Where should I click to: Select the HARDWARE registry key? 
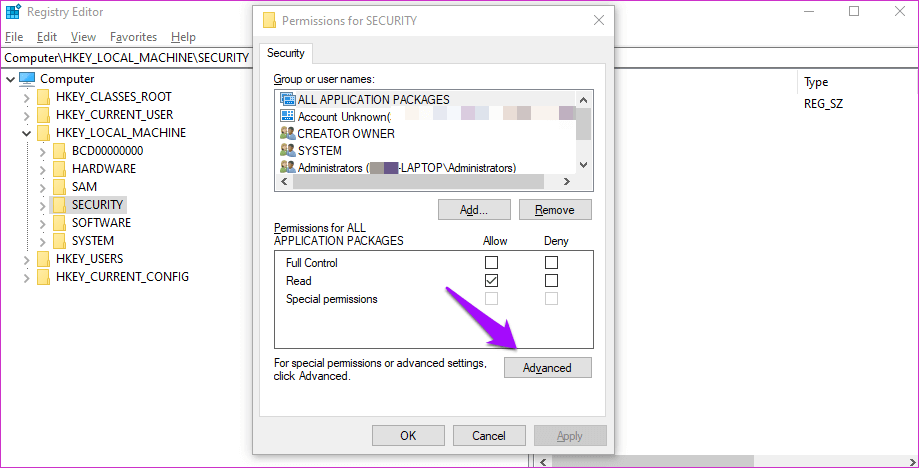click(103, 169)
